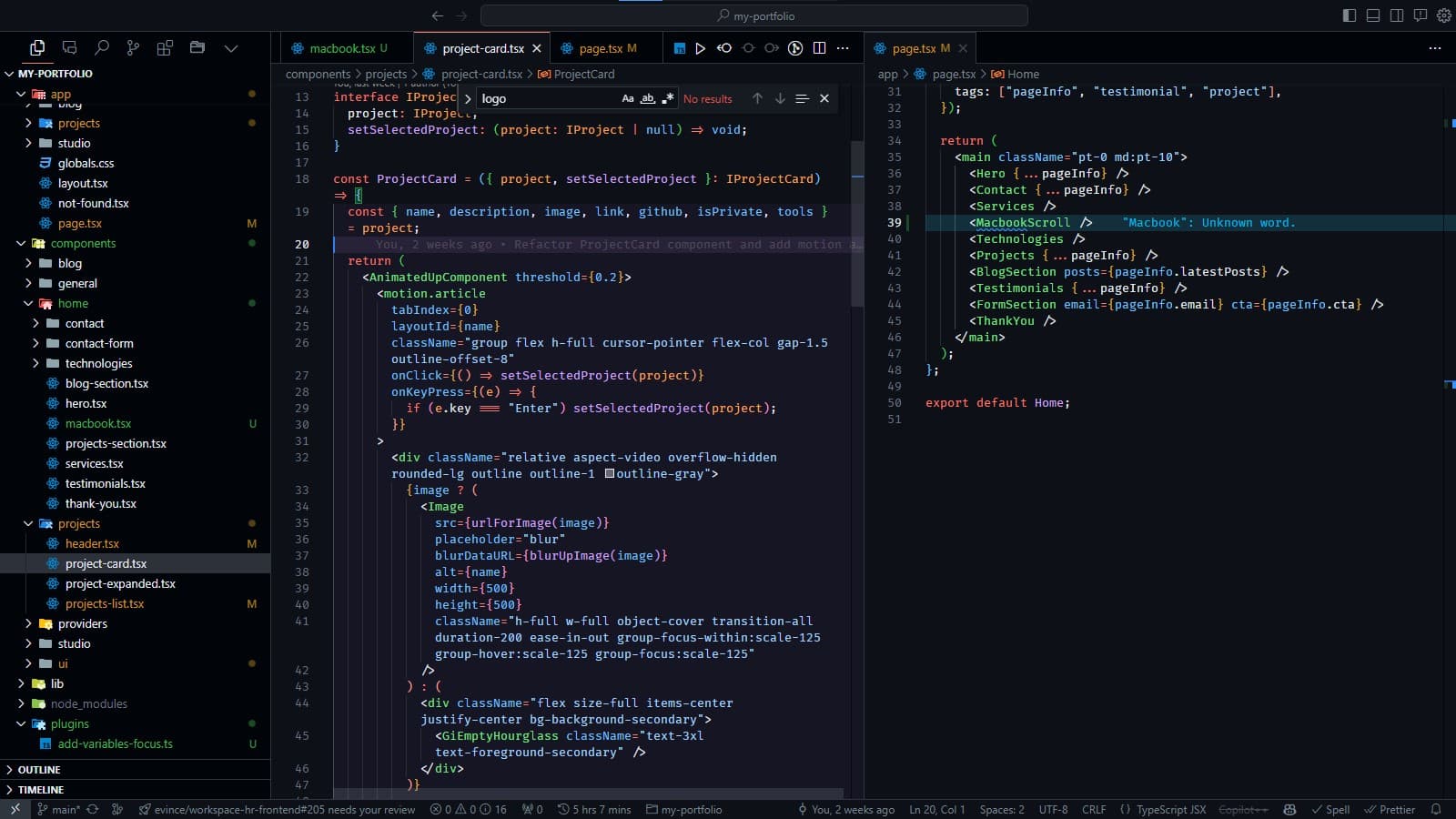Split the editor right
Viewport: 1456px width, 819px height.
click(x=820, y=47)
